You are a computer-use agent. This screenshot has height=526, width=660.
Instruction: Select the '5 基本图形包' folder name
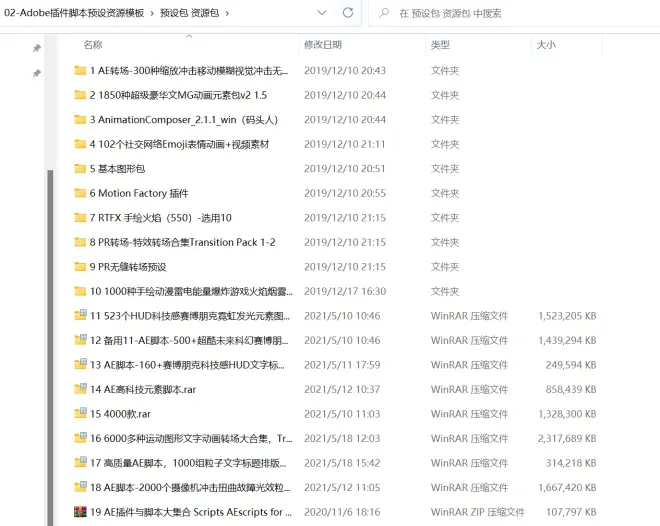click(x=117, y=168)
